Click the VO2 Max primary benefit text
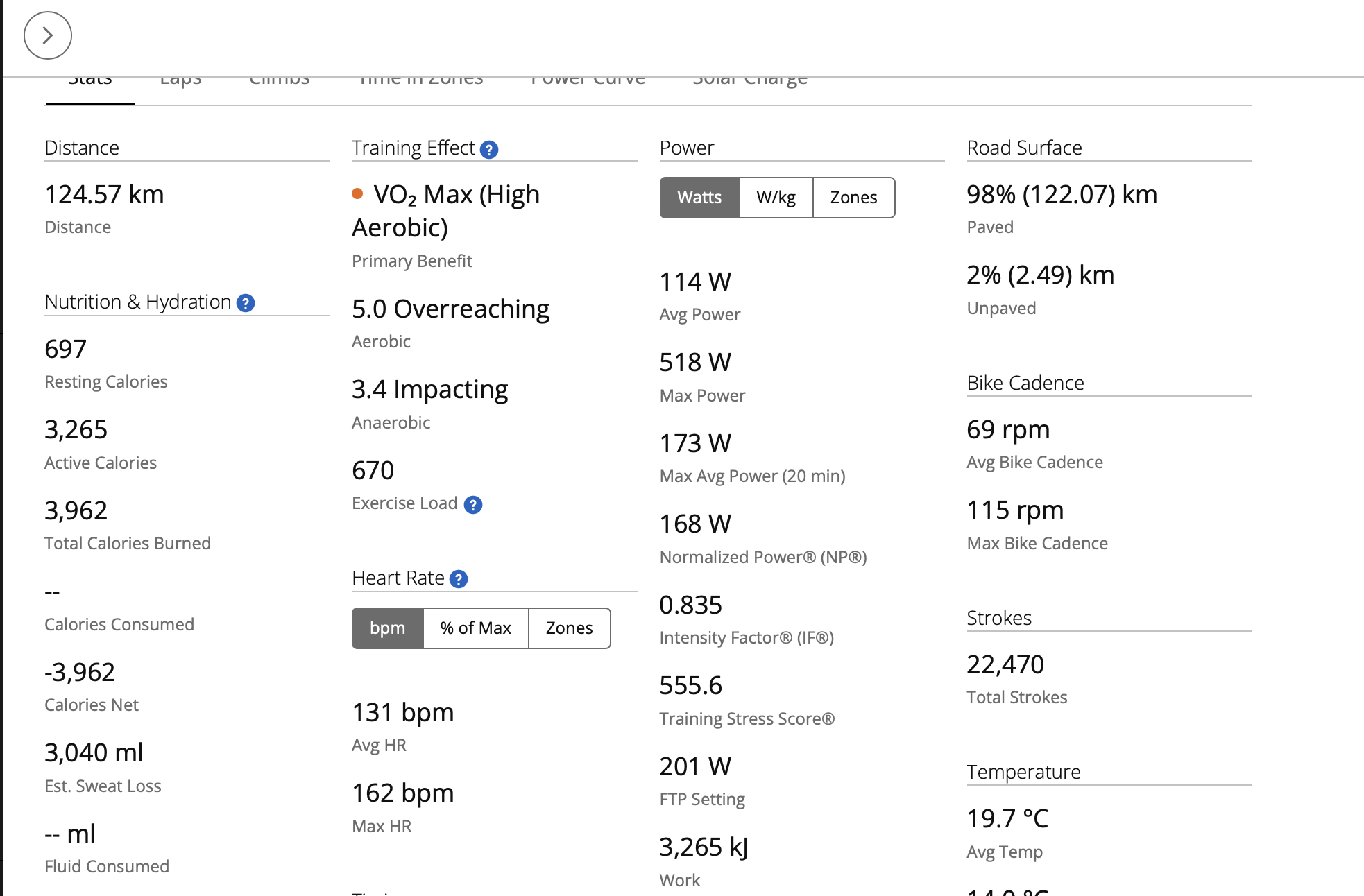The image size is (1364, 896). tap(446, 211)
